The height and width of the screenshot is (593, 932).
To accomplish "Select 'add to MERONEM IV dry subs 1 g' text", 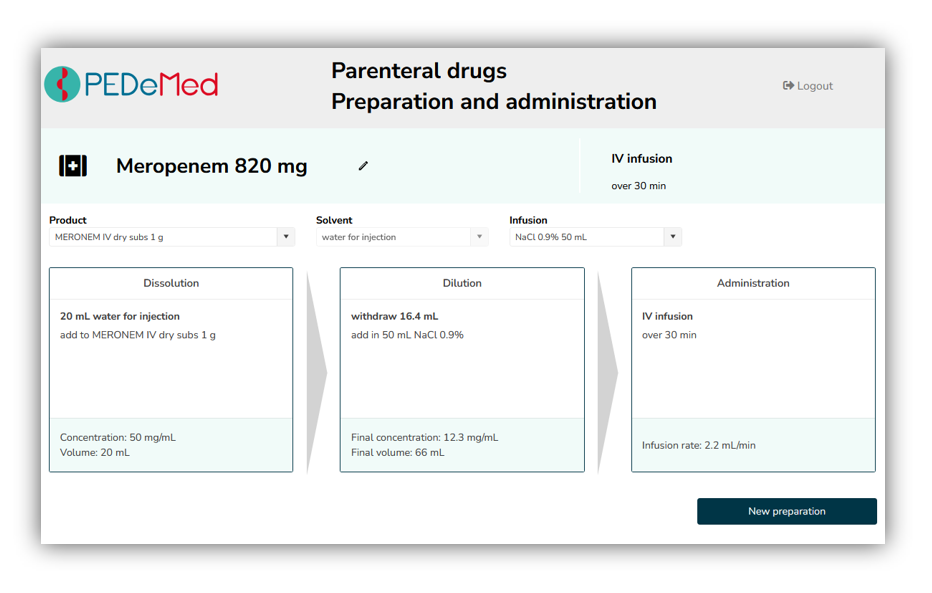I will coord(138,335).
